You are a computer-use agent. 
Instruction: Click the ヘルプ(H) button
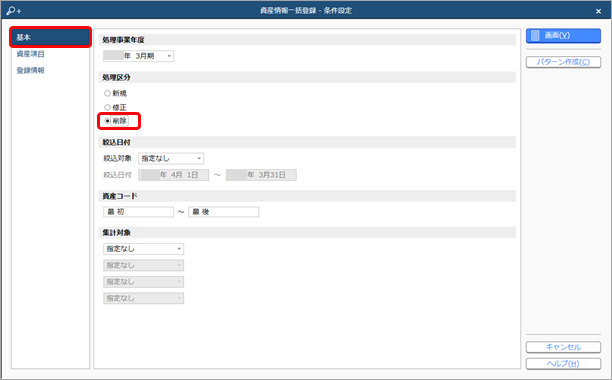pos(563,364)
